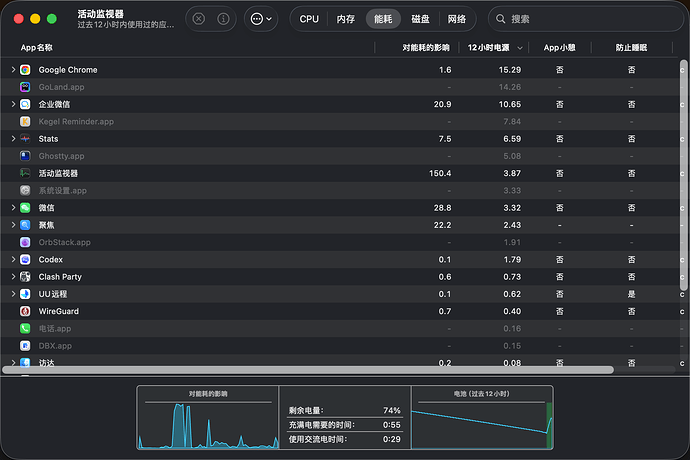690x460 pixels.
Task: Click the 聚焦 app icon
Action: point(25,225)
